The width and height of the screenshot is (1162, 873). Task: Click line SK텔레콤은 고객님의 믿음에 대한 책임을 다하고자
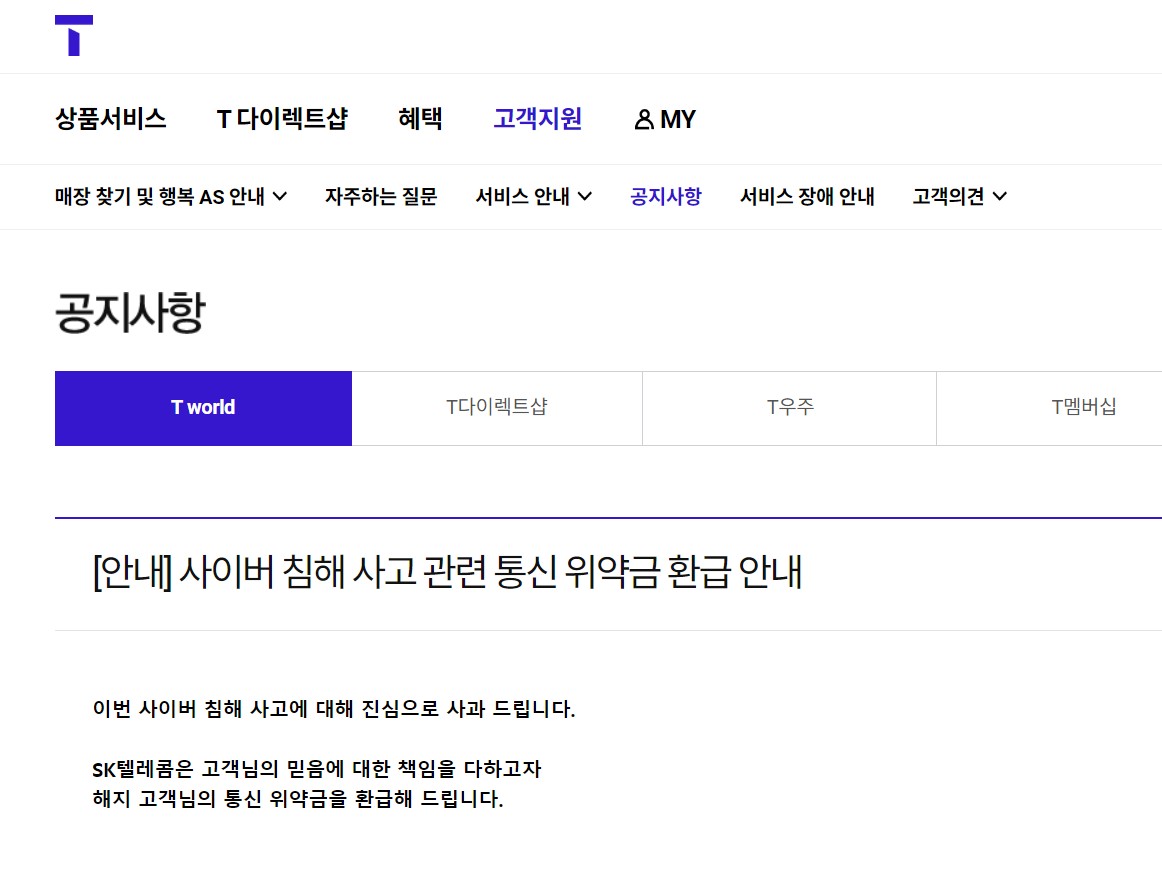[x=317, y=769]
